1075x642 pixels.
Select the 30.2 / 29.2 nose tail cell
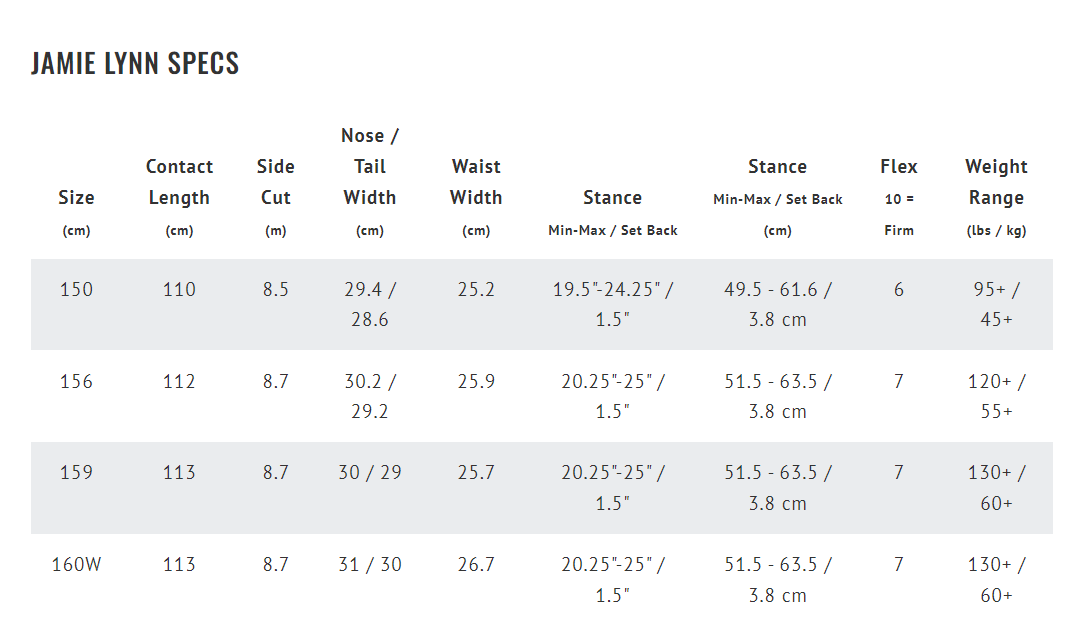(370, 396)
